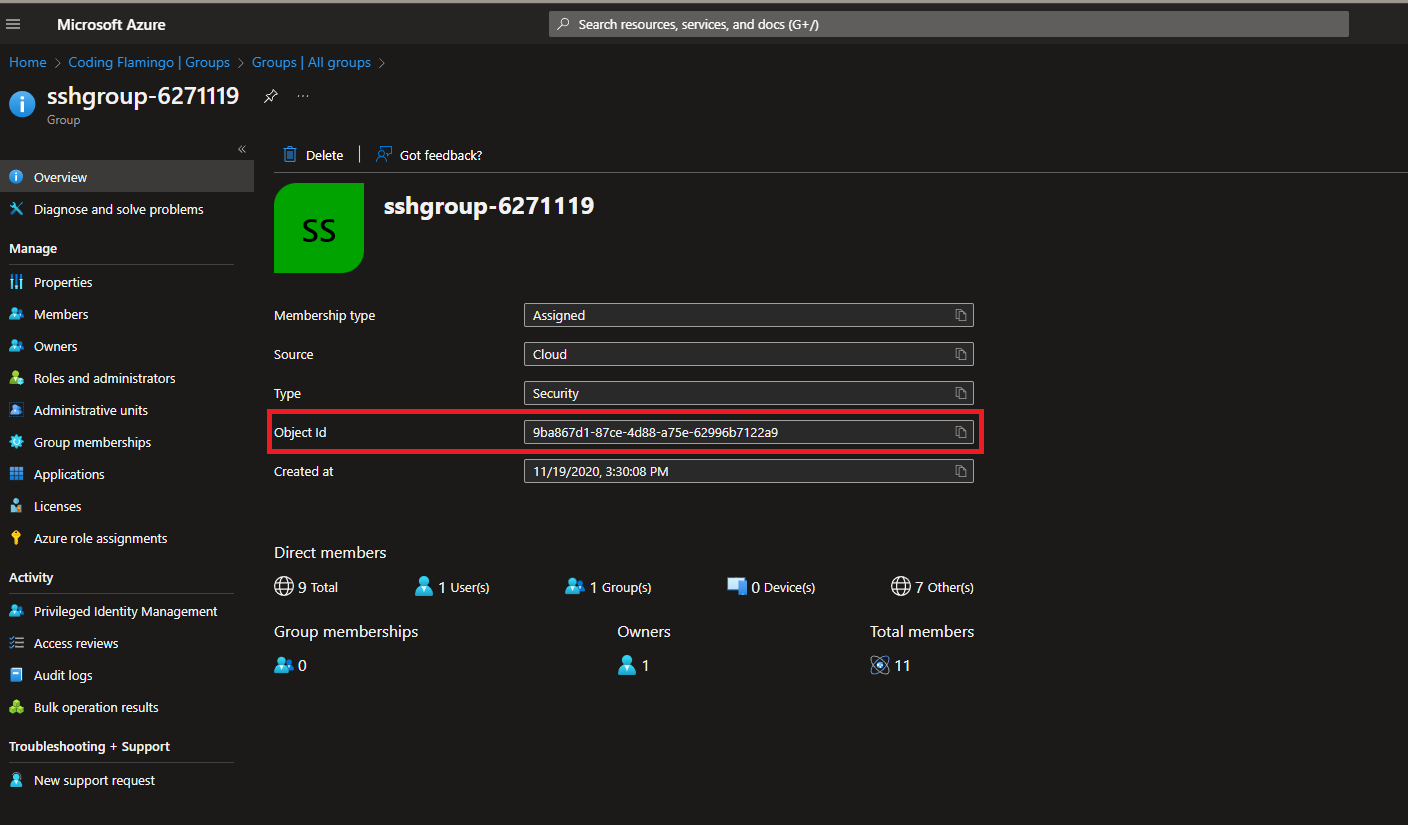Copy the Source value

(960, 354)
